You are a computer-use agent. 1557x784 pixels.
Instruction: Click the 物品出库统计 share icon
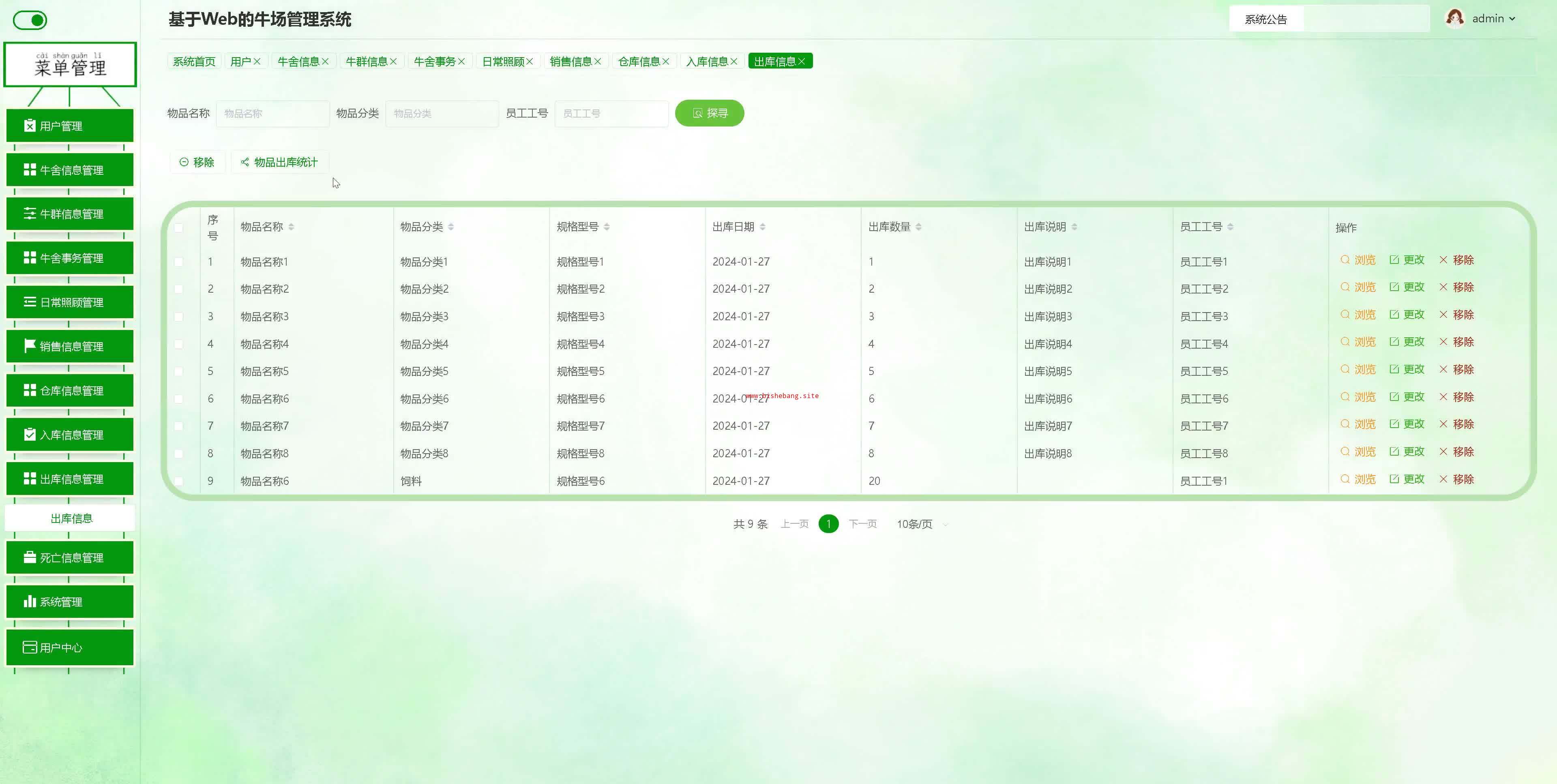[x=245, y=162]
